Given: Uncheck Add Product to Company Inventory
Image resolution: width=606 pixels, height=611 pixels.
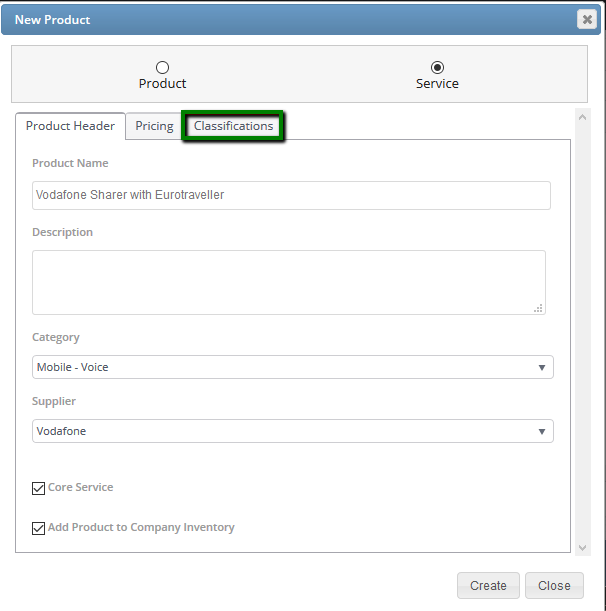Looking at the screenshot, I should 38,528.
